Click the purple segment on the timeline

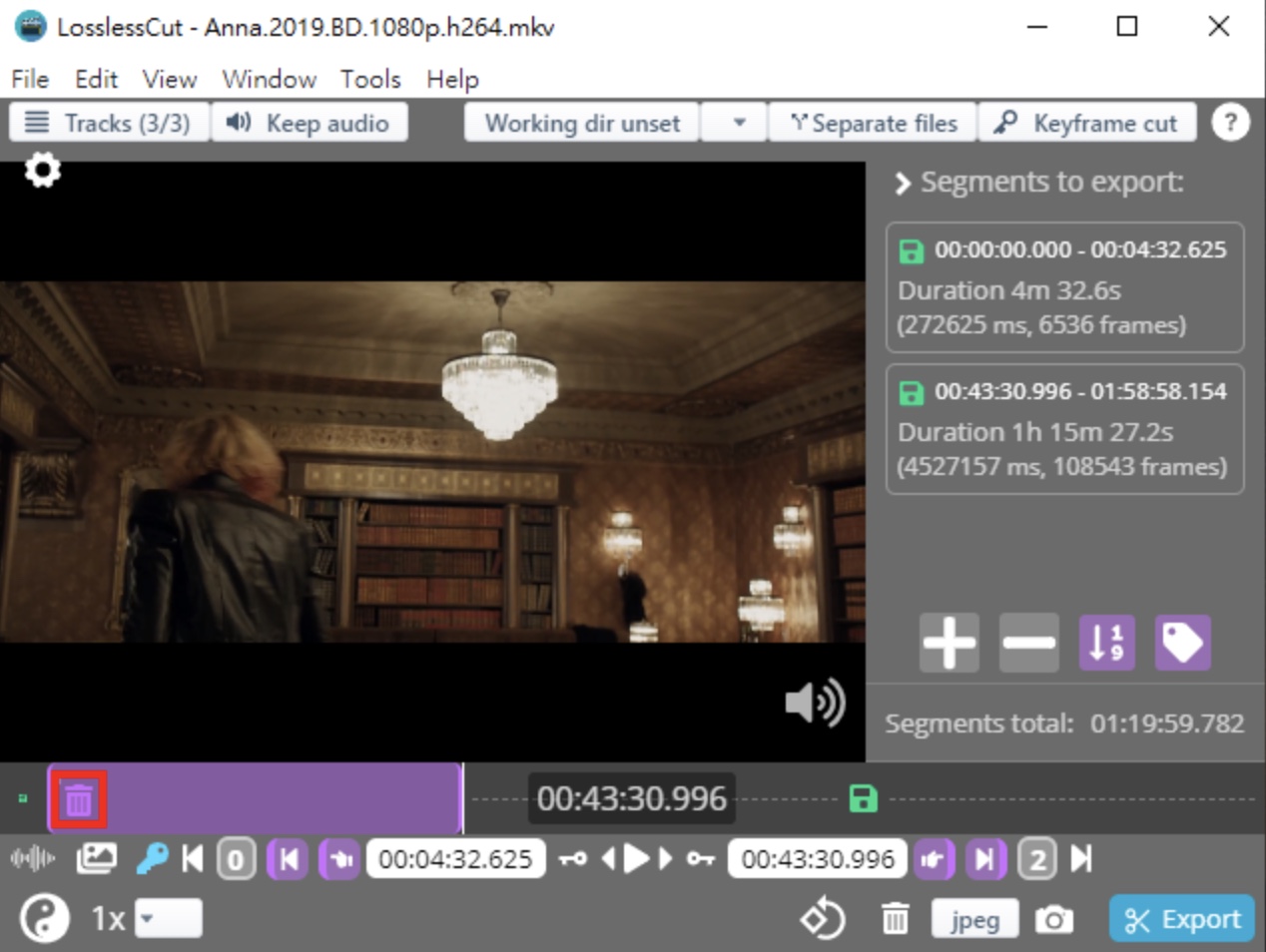click(x=256, y=798)
